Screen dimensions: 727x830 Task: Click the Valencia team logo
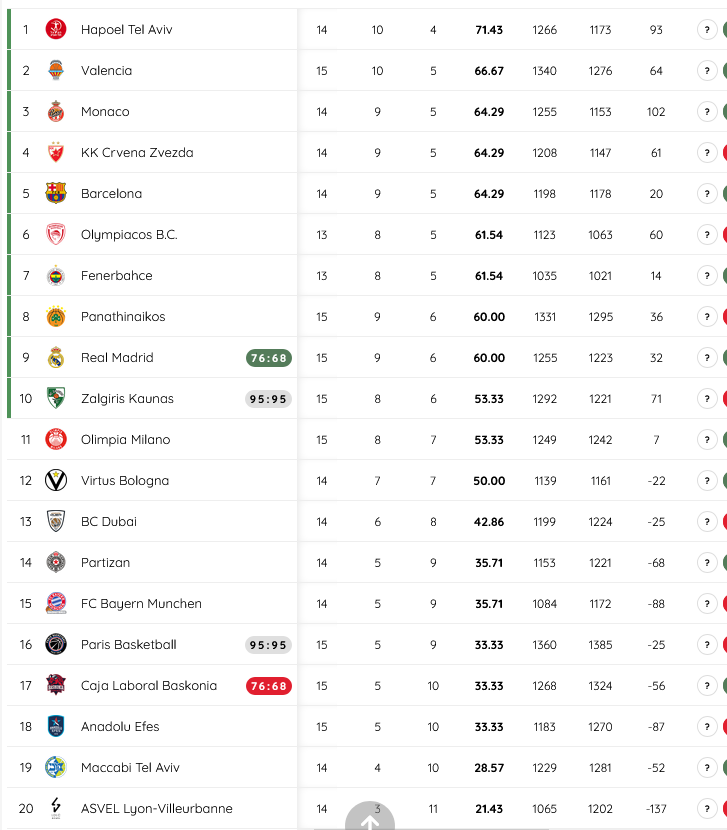[56, 70]
